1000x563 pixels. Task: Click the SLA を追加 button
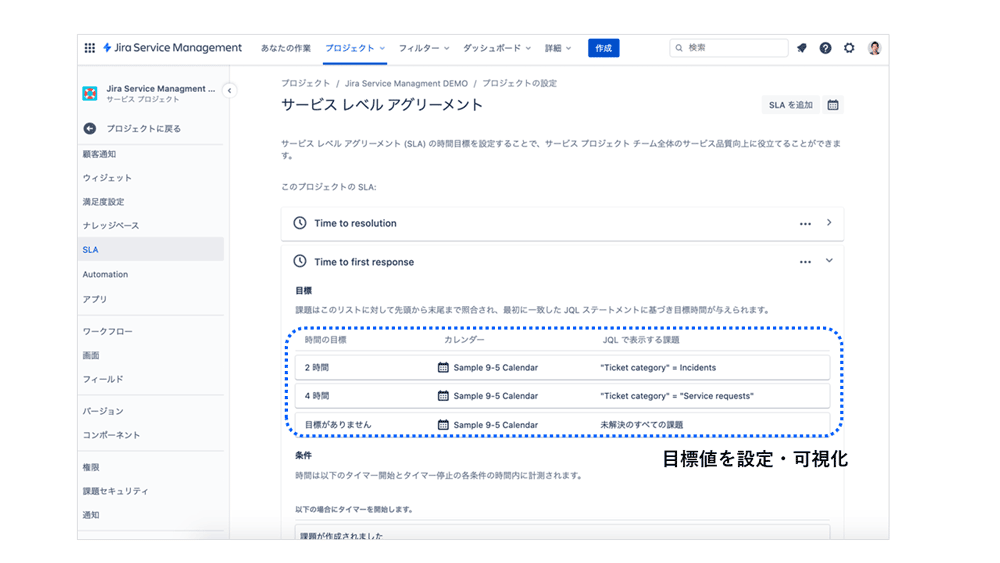tap(791, 105)
